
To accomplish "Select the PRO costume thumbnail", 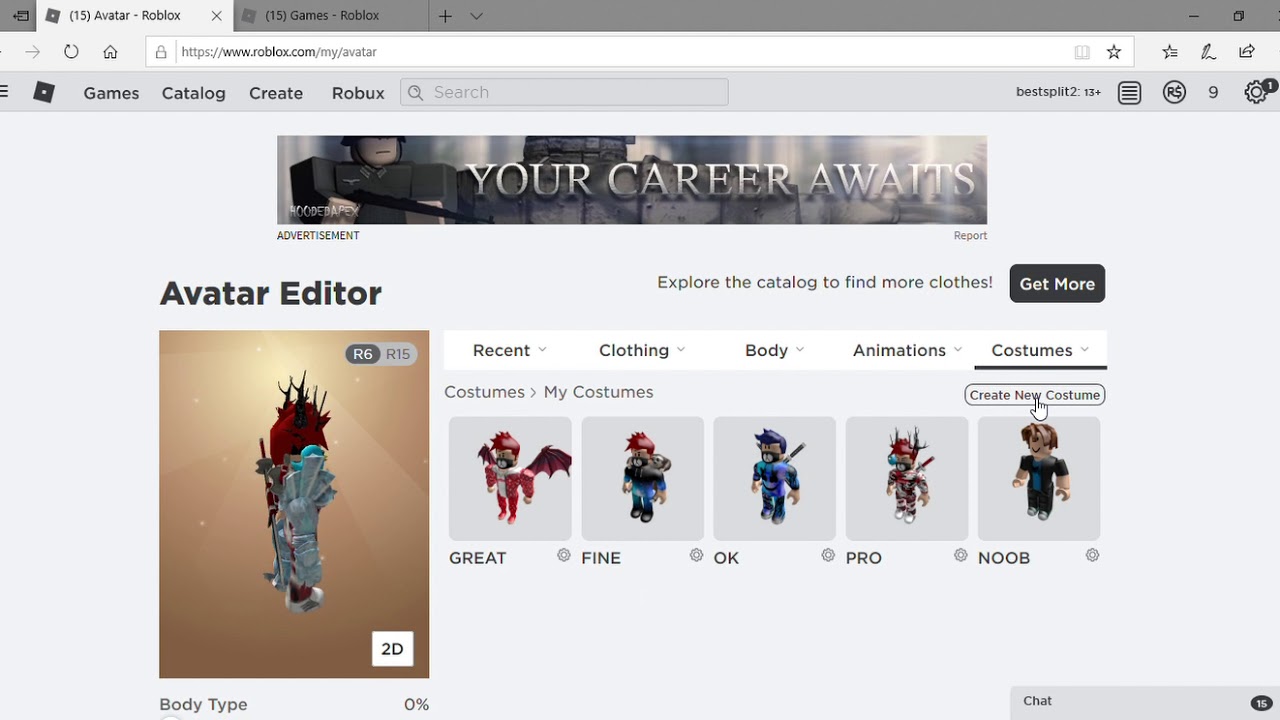I will pos(906,478).
